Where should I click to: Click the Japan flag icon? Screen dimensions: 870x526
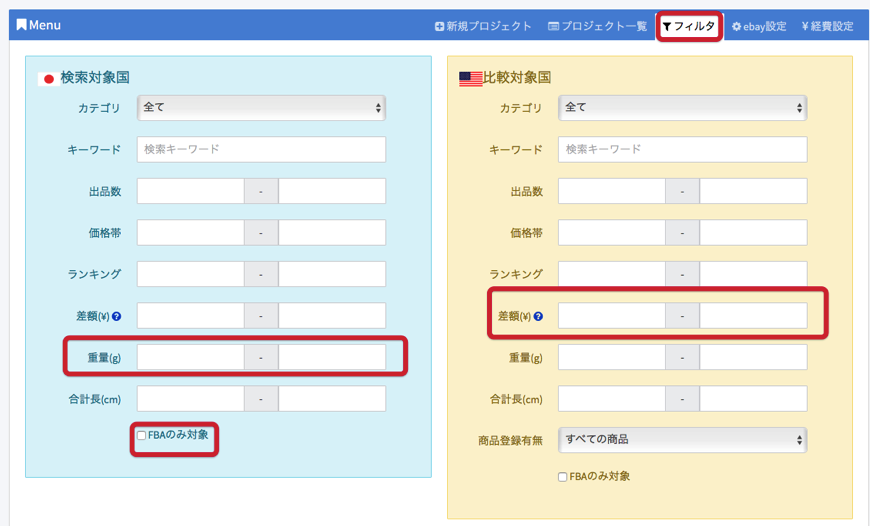pyautogui.click(x=48, y=79)
